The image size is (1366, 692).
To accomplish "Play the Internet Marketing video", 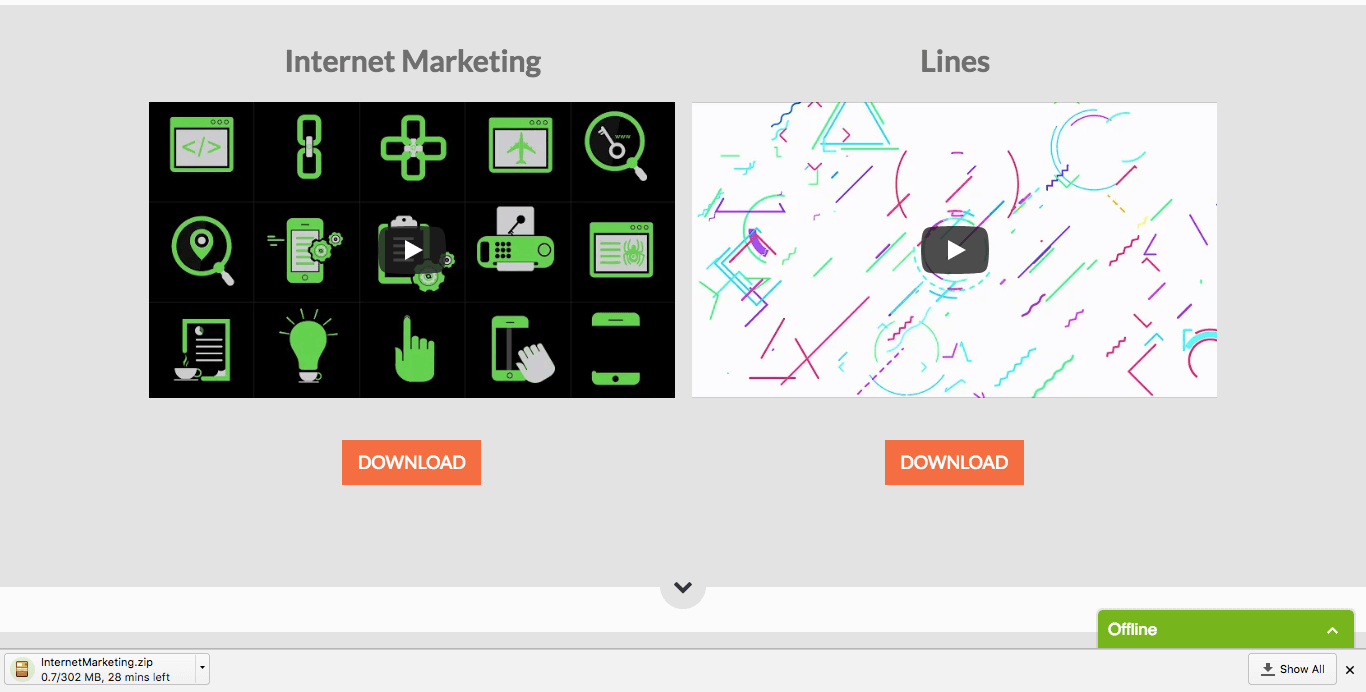I will click(x=412, y=250).
